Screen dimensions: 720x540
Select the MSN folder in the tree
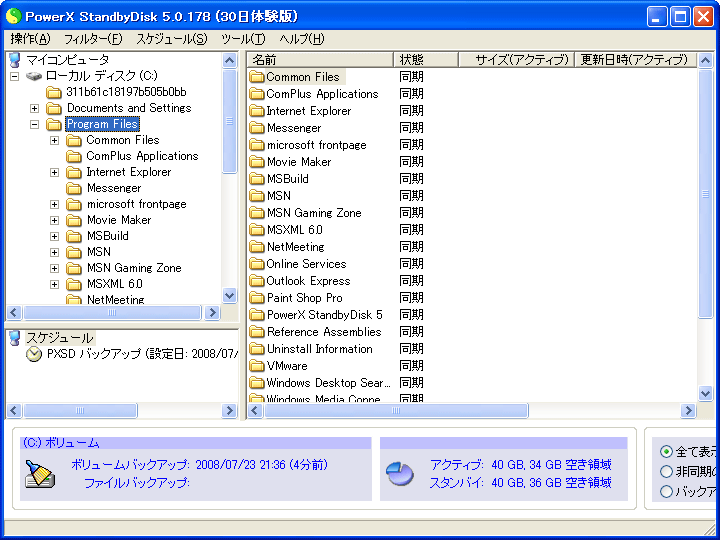coord(99,253)
